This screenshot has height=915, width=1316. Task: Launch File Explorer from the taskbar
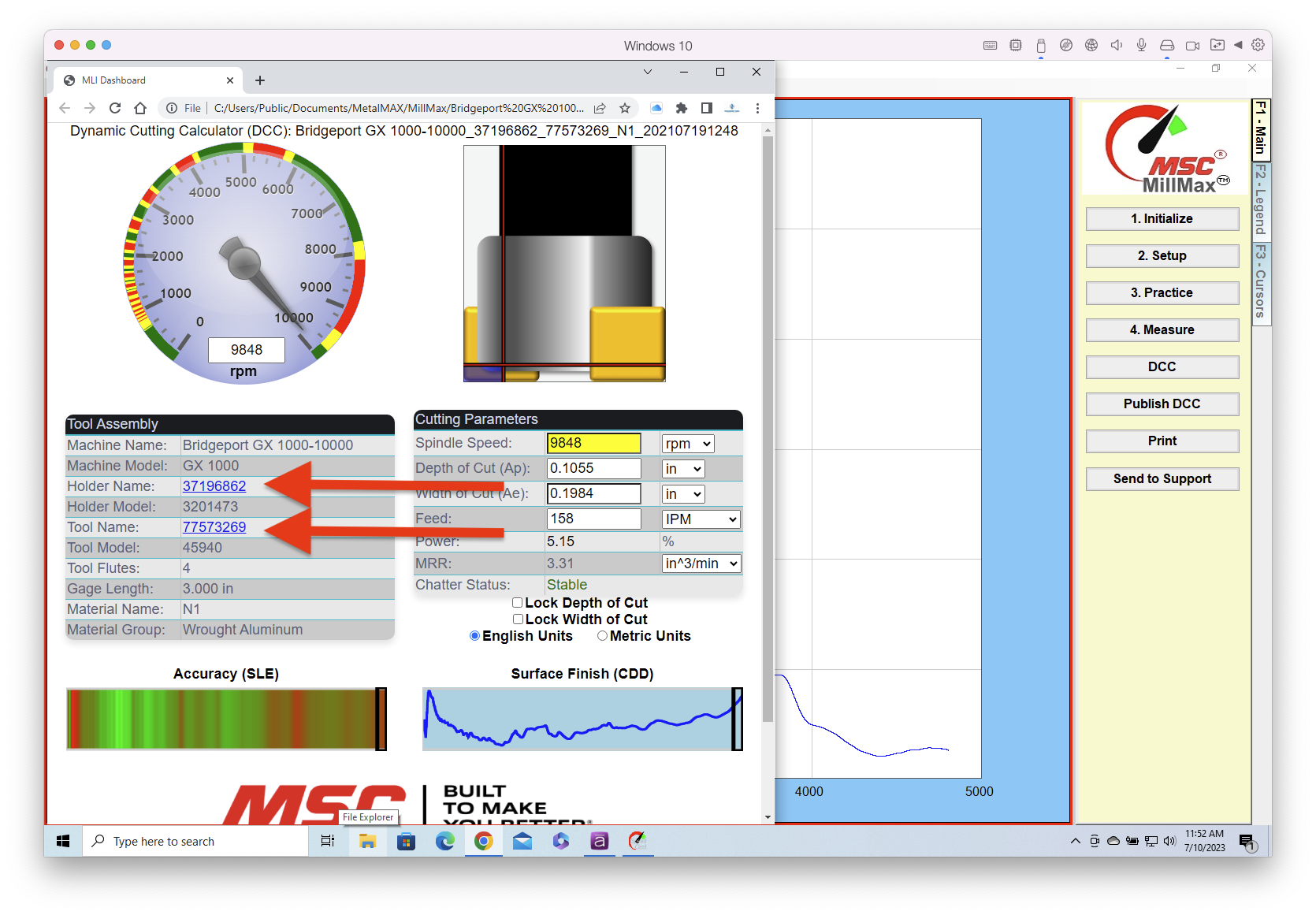[x=367, y=841]
